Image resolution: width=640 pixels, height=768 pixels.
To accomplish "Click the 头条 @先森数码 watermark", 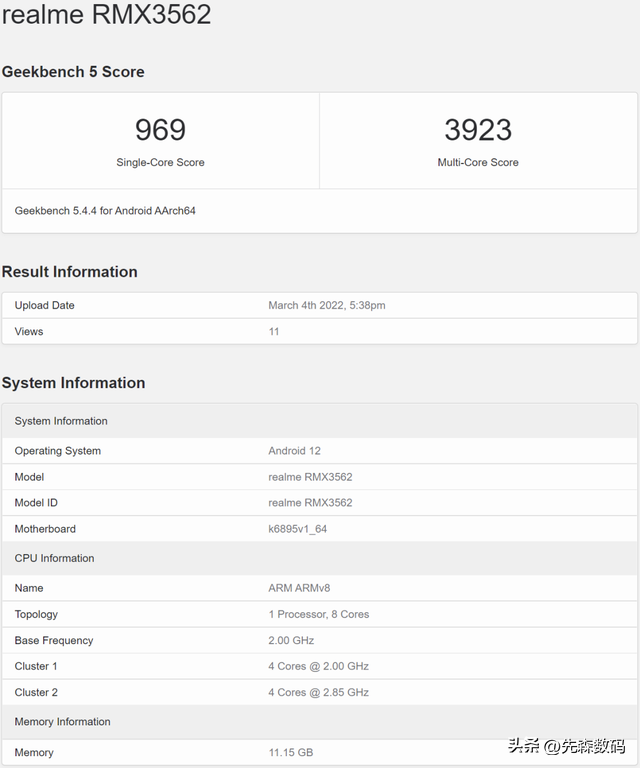I will tap(566, 746).
